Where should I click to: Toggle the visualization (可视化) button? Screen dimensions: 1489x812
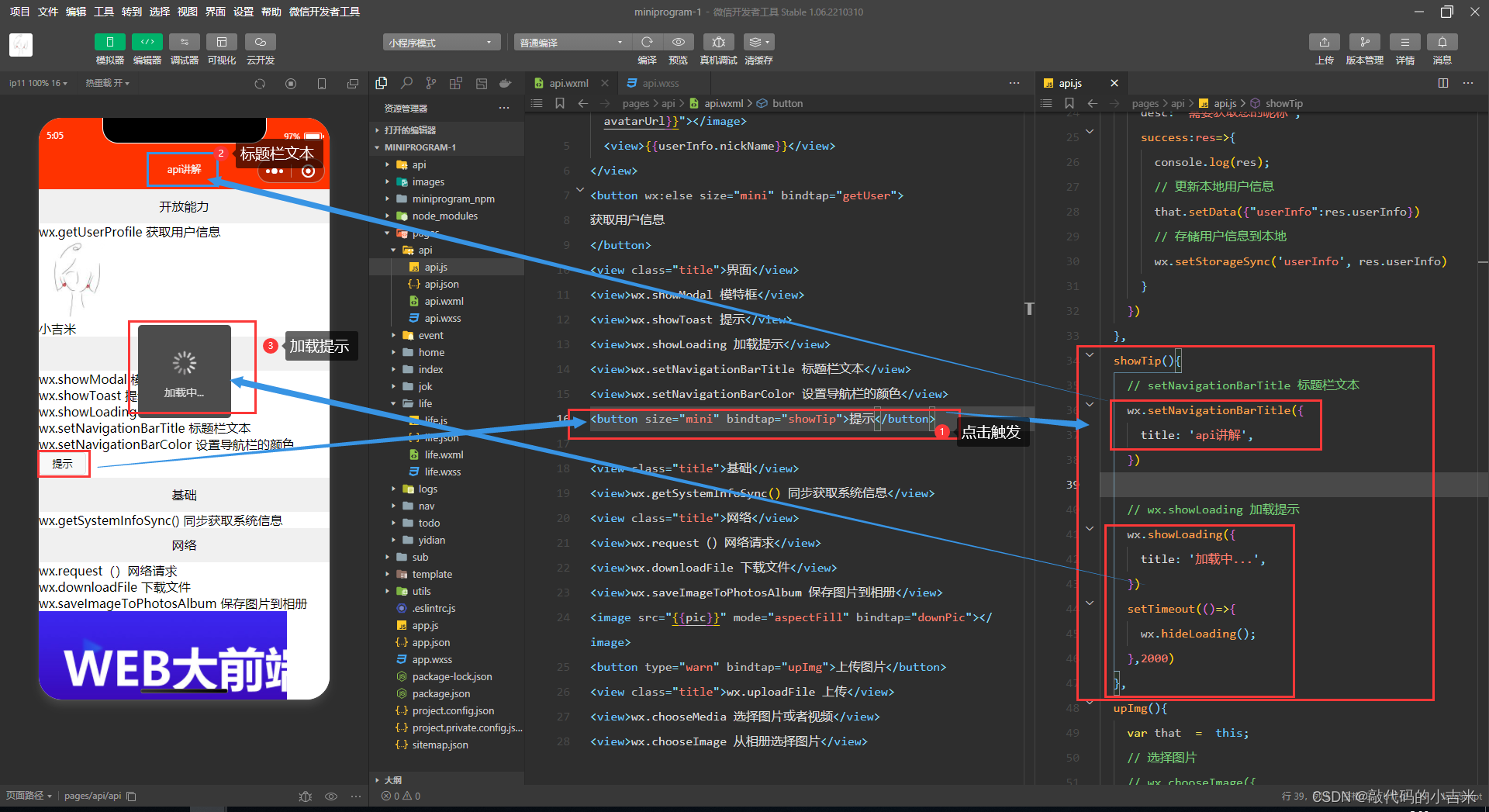(x=221, y=42)
